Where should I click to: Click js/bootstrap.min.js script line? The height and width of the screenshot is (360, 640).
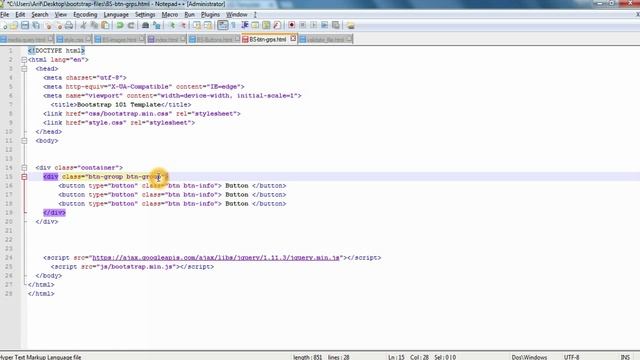[132, 267]
